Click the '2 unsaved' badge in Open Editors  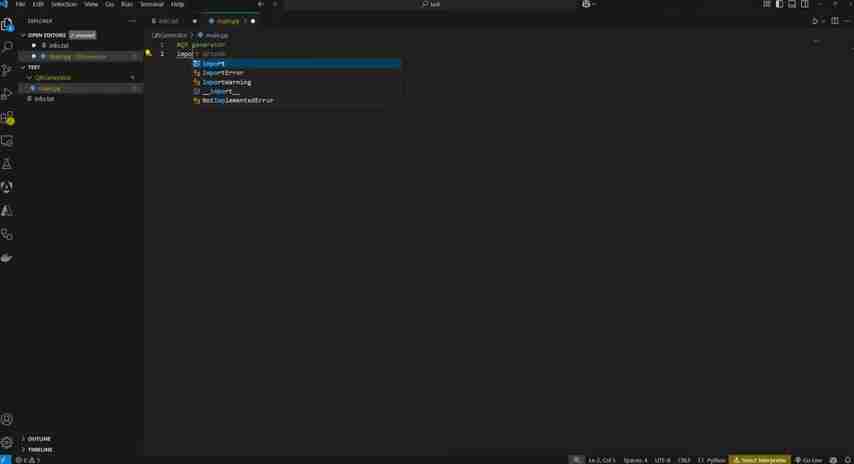(x=82, y=35)
